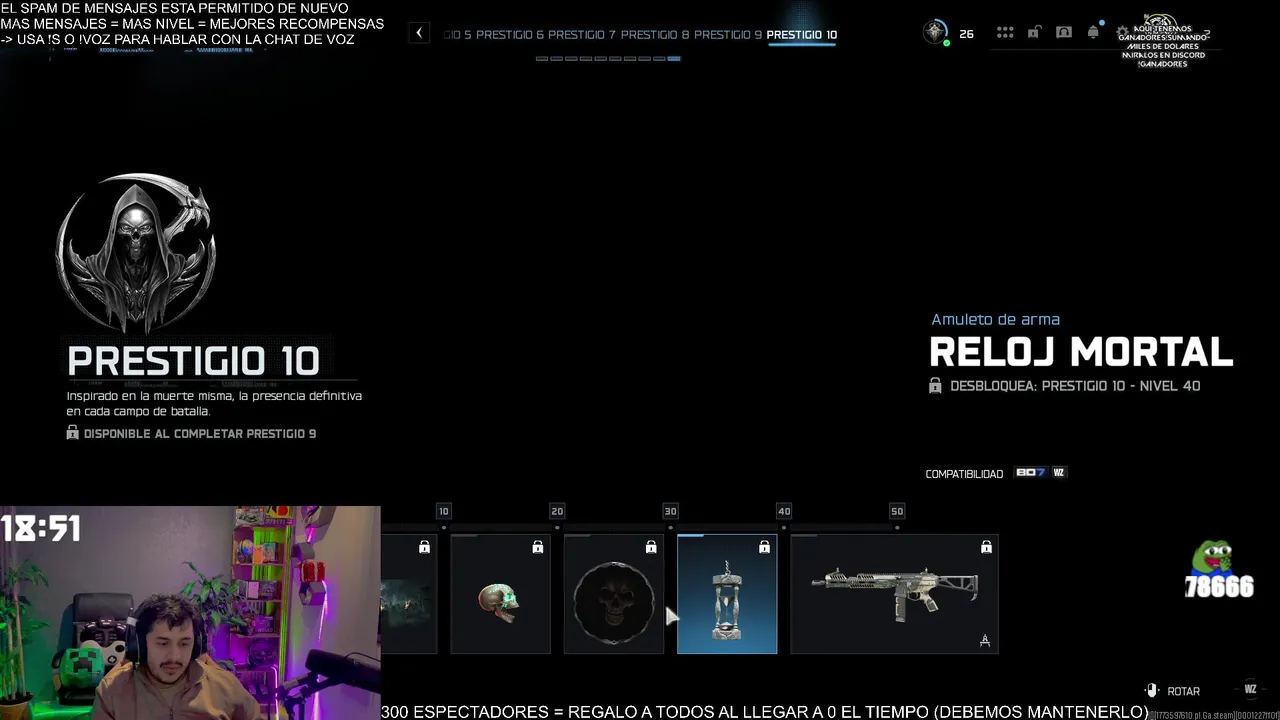Click the Disponible al completar Prestigio 9 text
This screenshot has height=720, width=1280.
click(x=200, y=434)
